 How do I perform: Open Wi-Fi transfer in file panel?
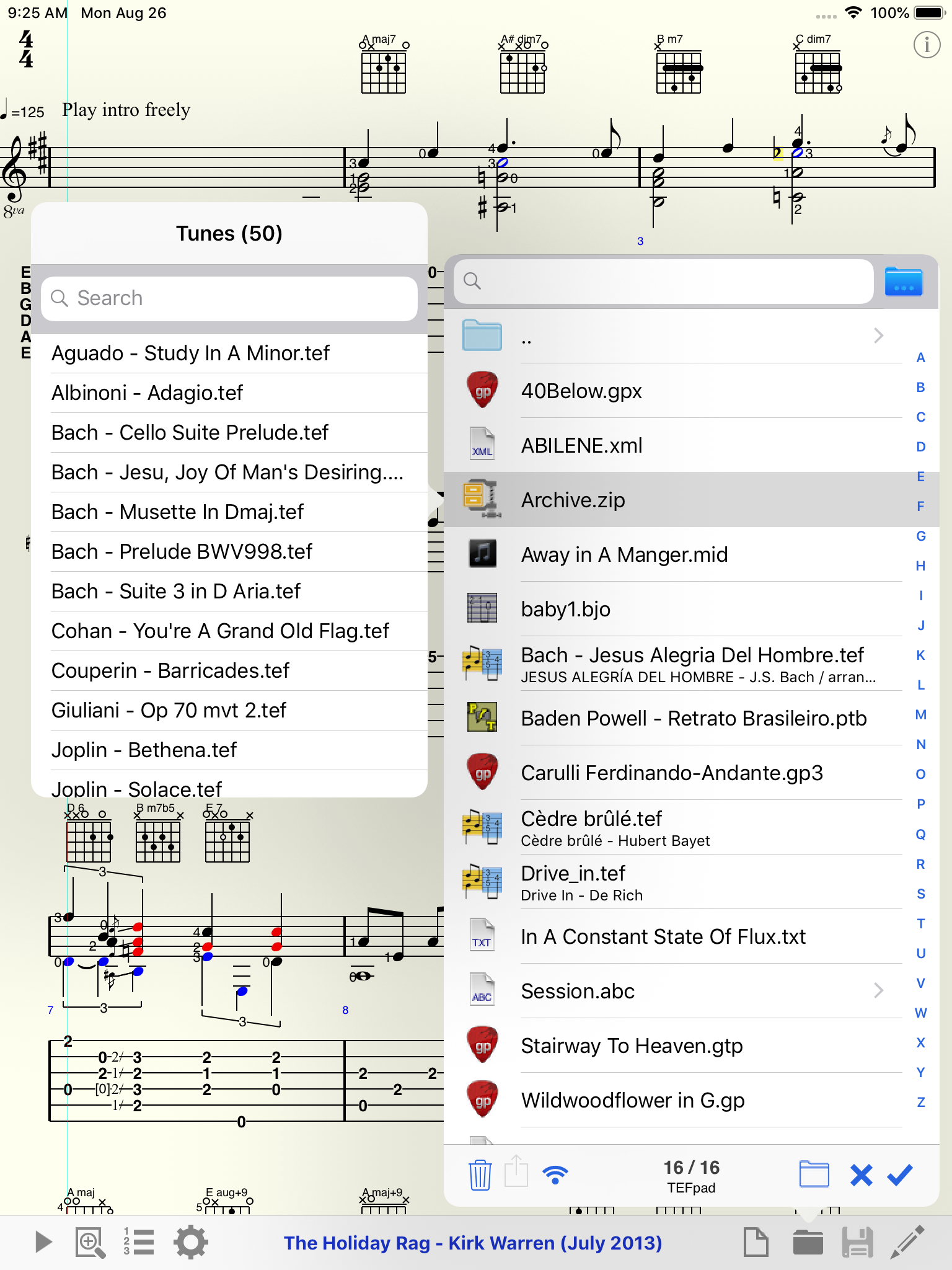click(555, 1174)
